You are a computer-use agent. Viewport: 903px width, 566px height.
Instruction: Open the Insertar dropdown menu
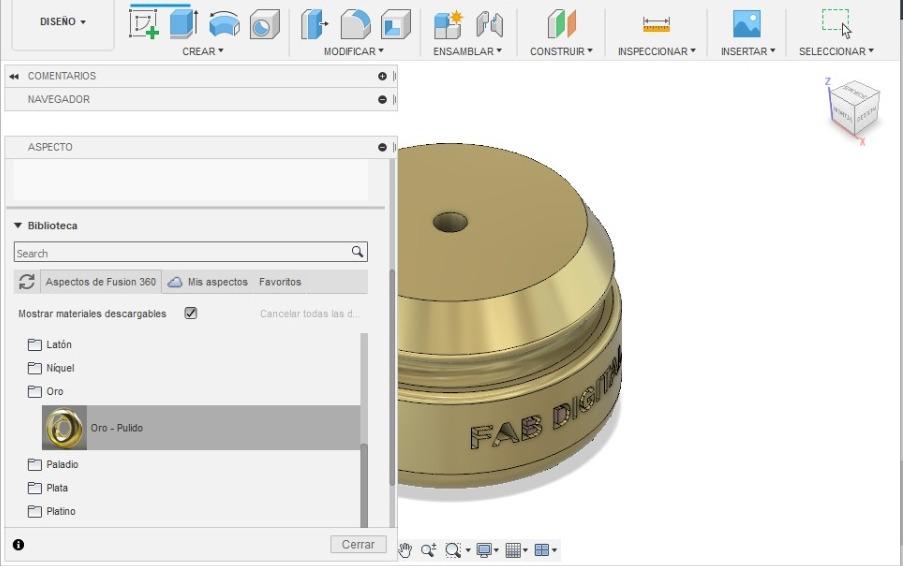click(x=748, y=51)
